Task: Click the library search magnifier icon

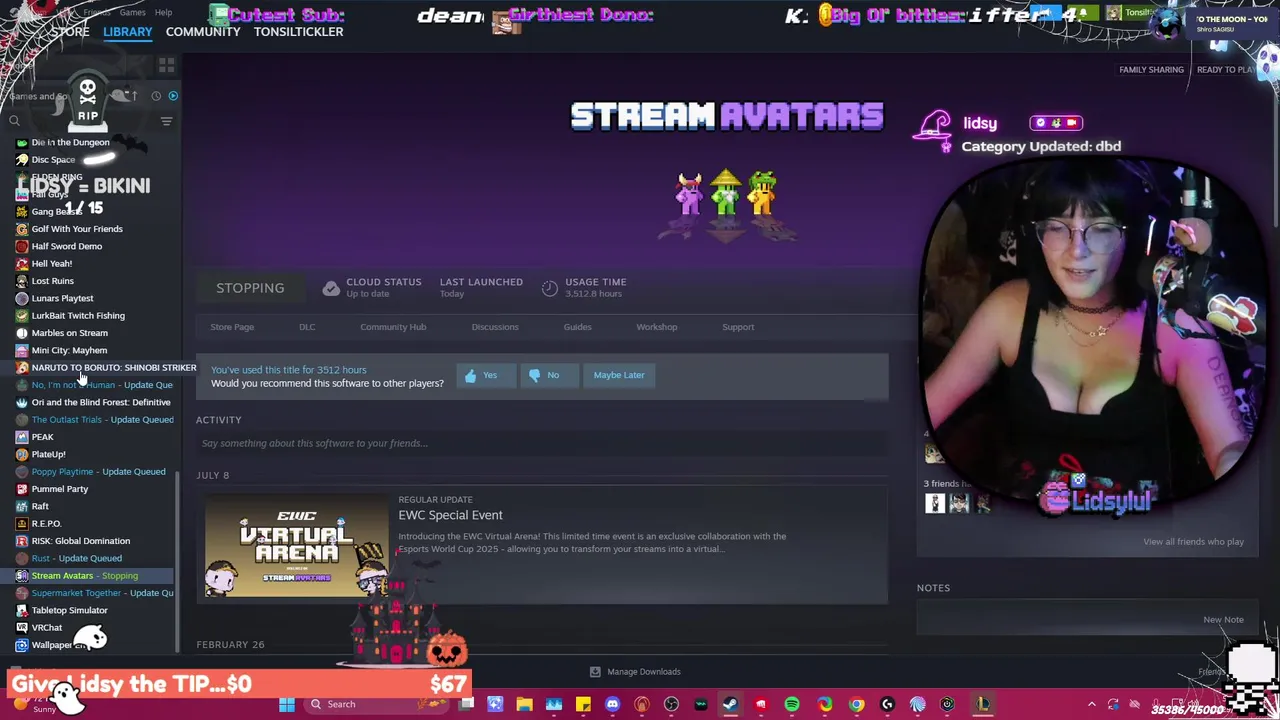Action: click(x=14, y=121)
